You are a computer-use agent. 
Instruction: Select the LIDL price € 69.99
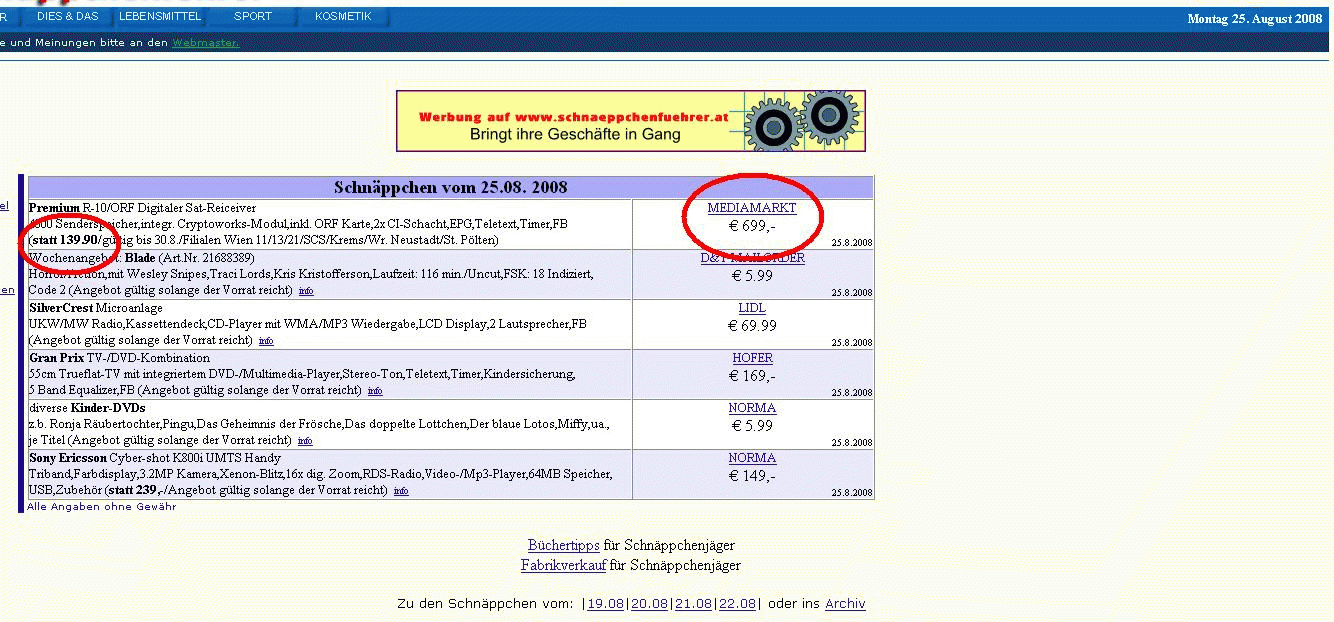(752, 326)
